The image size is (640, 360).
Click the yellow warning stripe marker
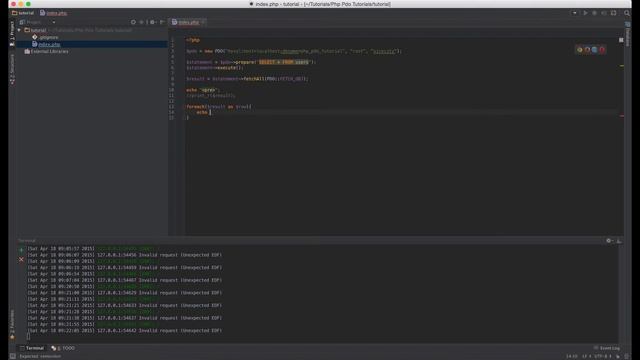[x=622, y=66]
